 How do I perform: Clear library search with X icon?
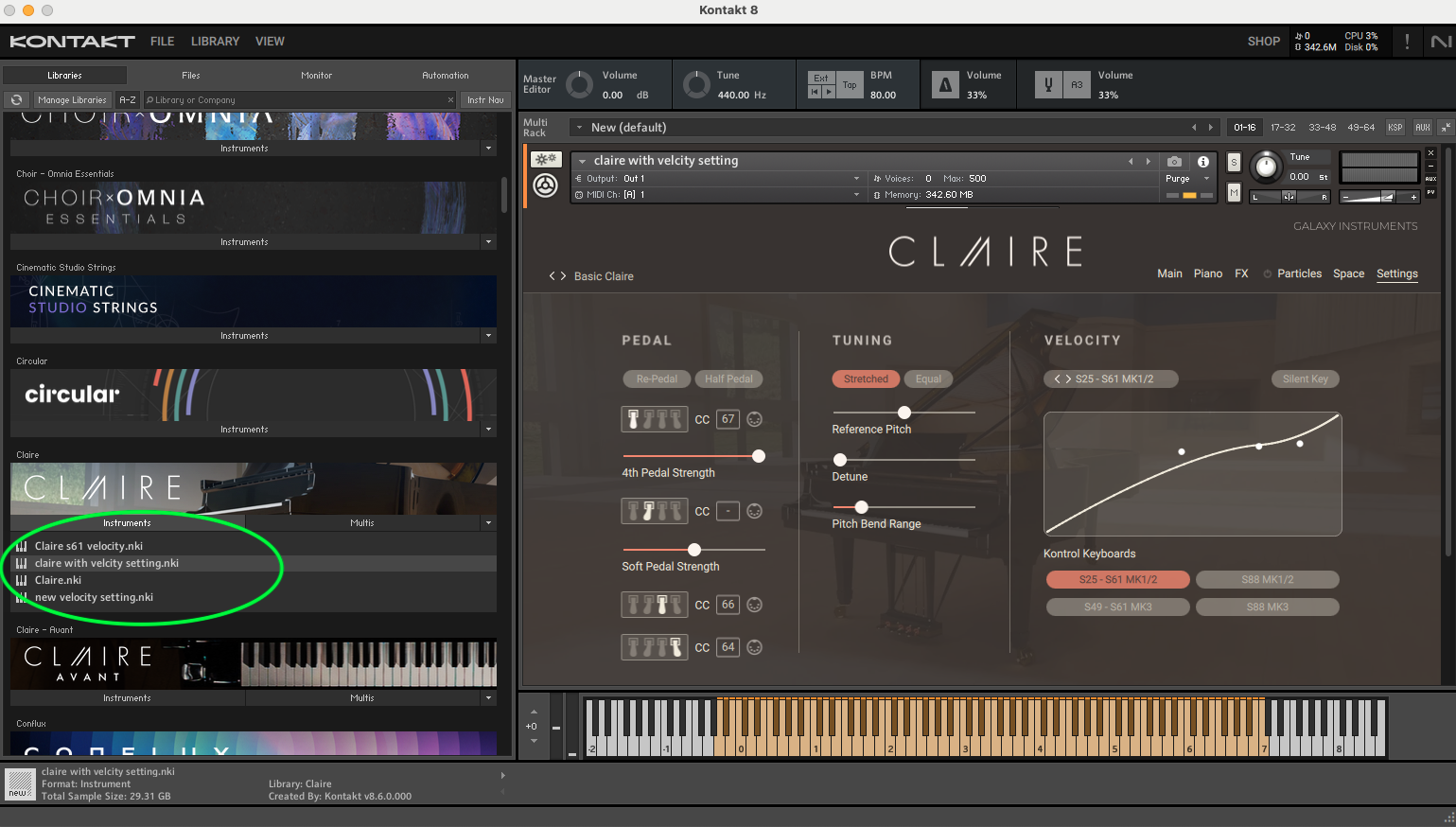pyautogui.click(x=450, y=99)
